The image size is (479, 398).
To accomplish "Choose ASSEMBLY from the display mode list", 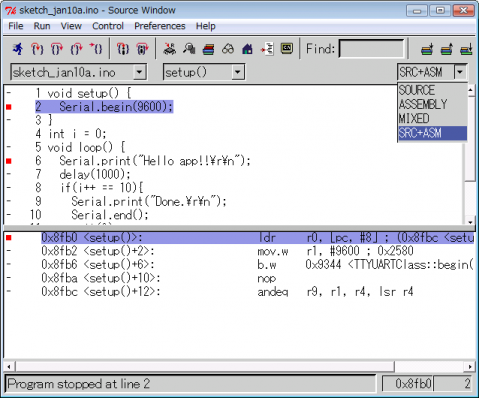I will [x=432, y=104].
